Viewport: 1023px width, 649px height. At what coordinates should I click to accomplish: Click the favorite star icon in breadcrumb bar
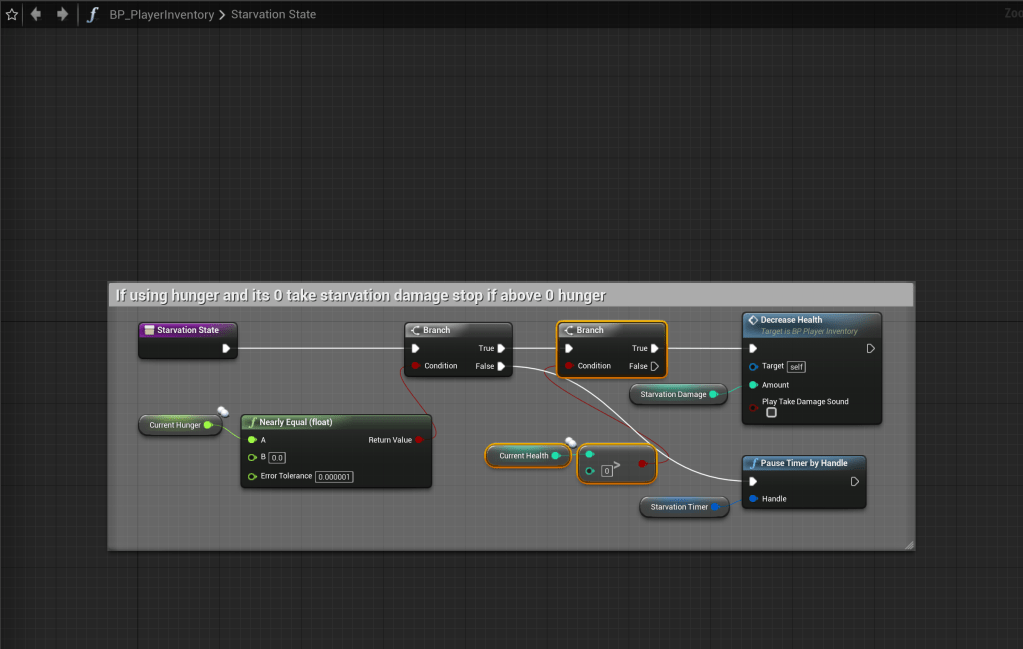pyautogui.click(x=12, y=15)
